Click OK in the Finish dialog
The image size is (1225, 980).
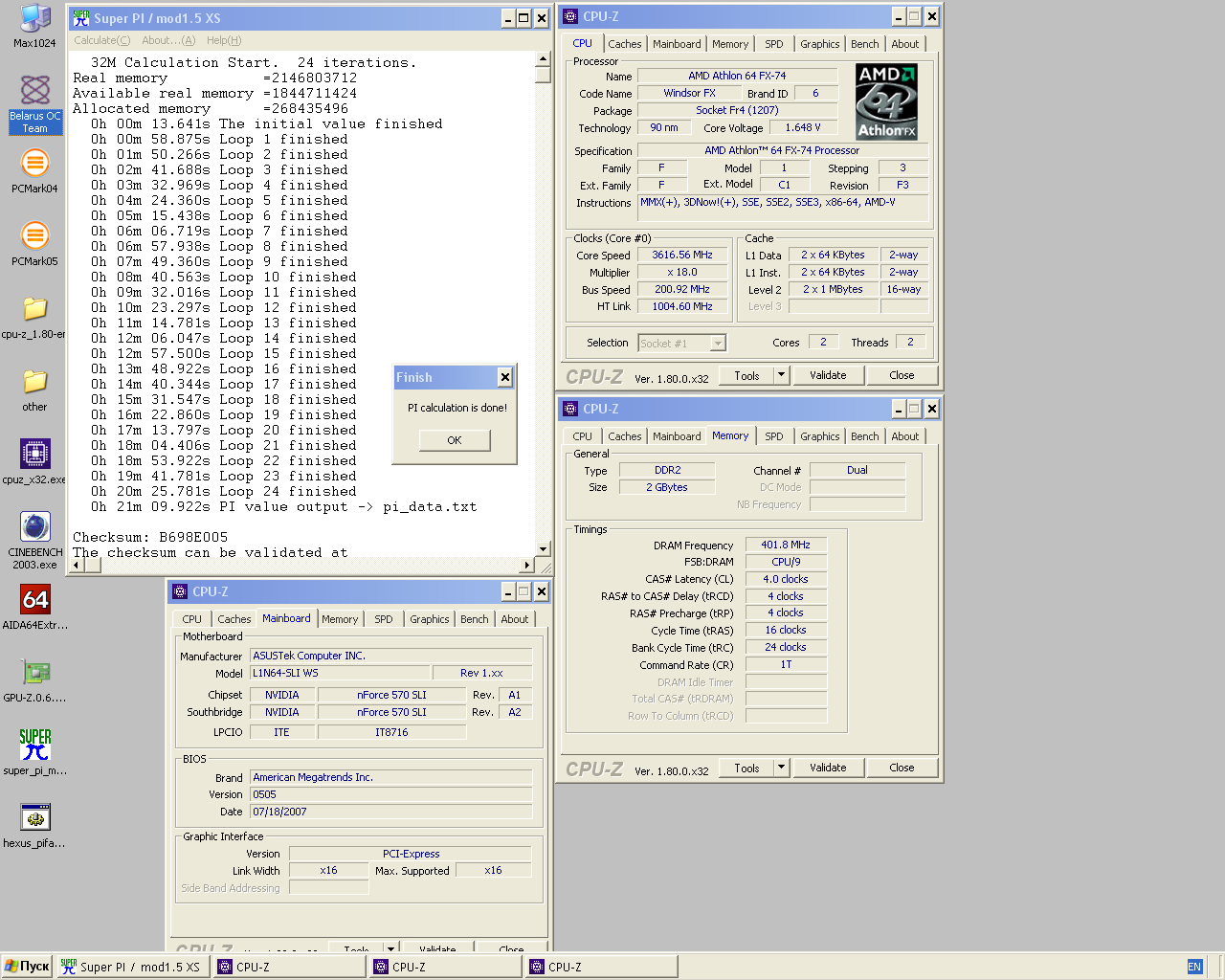[x=455, y=440]
